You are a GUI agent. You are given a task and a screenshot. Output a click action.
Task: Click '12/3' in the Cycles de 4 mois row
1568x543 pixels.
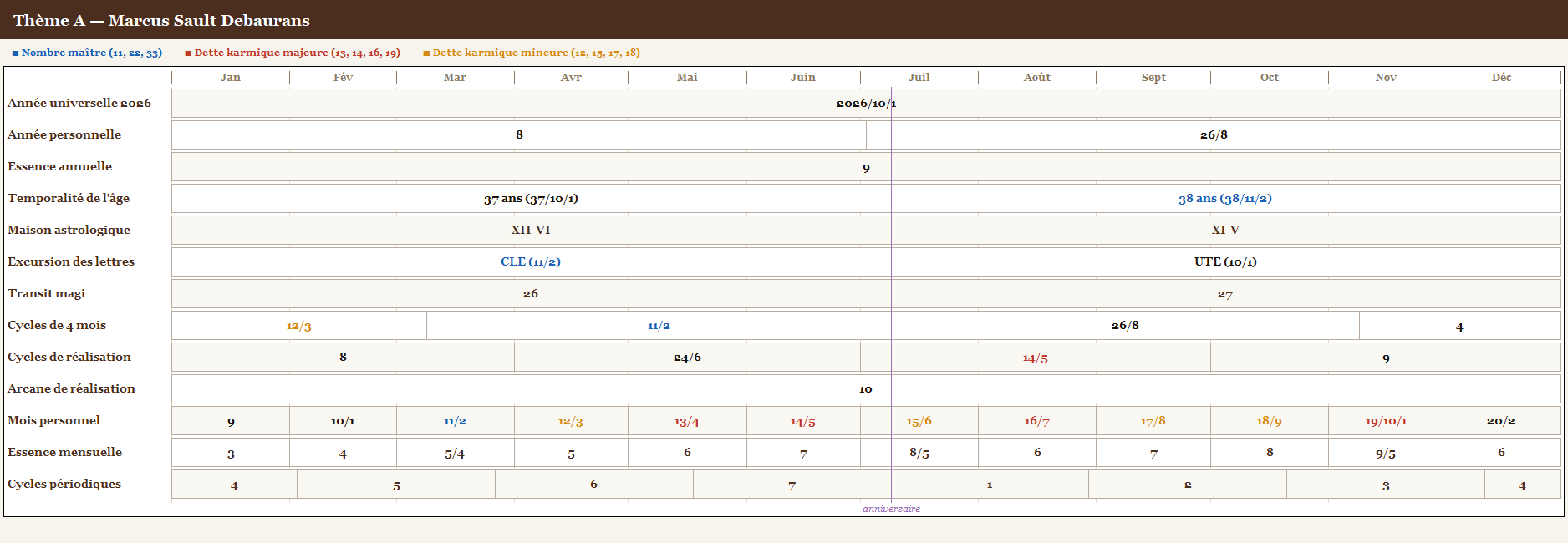[x=299, y=326]
